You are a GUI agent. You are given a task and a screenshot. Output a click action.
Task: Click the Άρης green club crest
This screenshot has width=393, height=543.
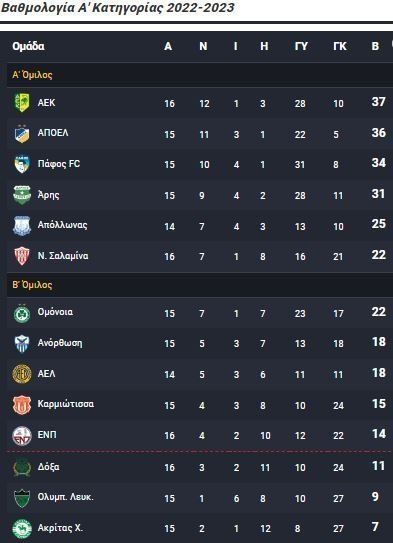point(22,195)
